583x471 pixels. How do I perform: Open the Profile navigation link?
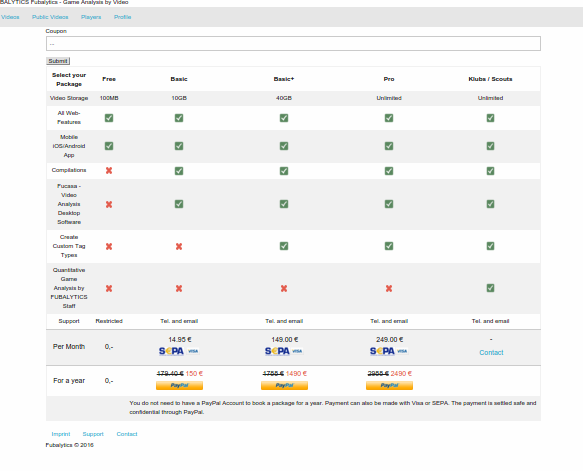(122, 17)
